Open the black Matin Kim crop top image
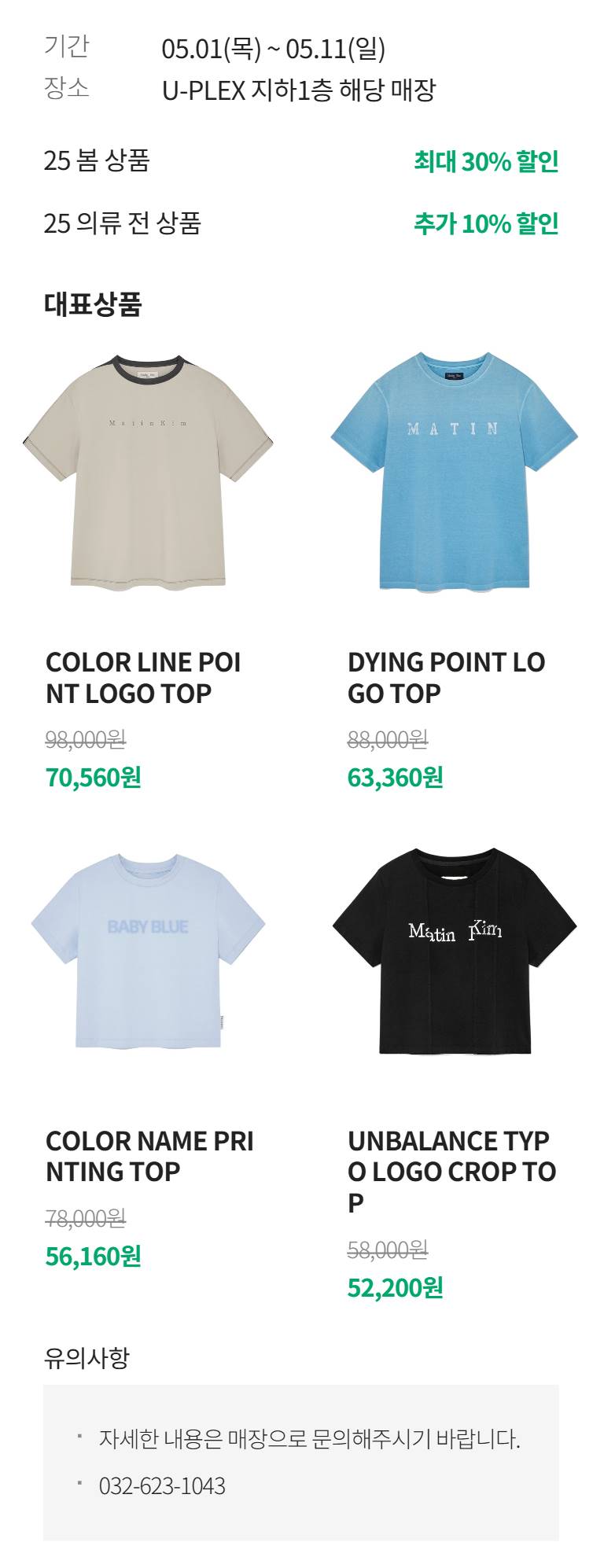 [x=454, y=951]
